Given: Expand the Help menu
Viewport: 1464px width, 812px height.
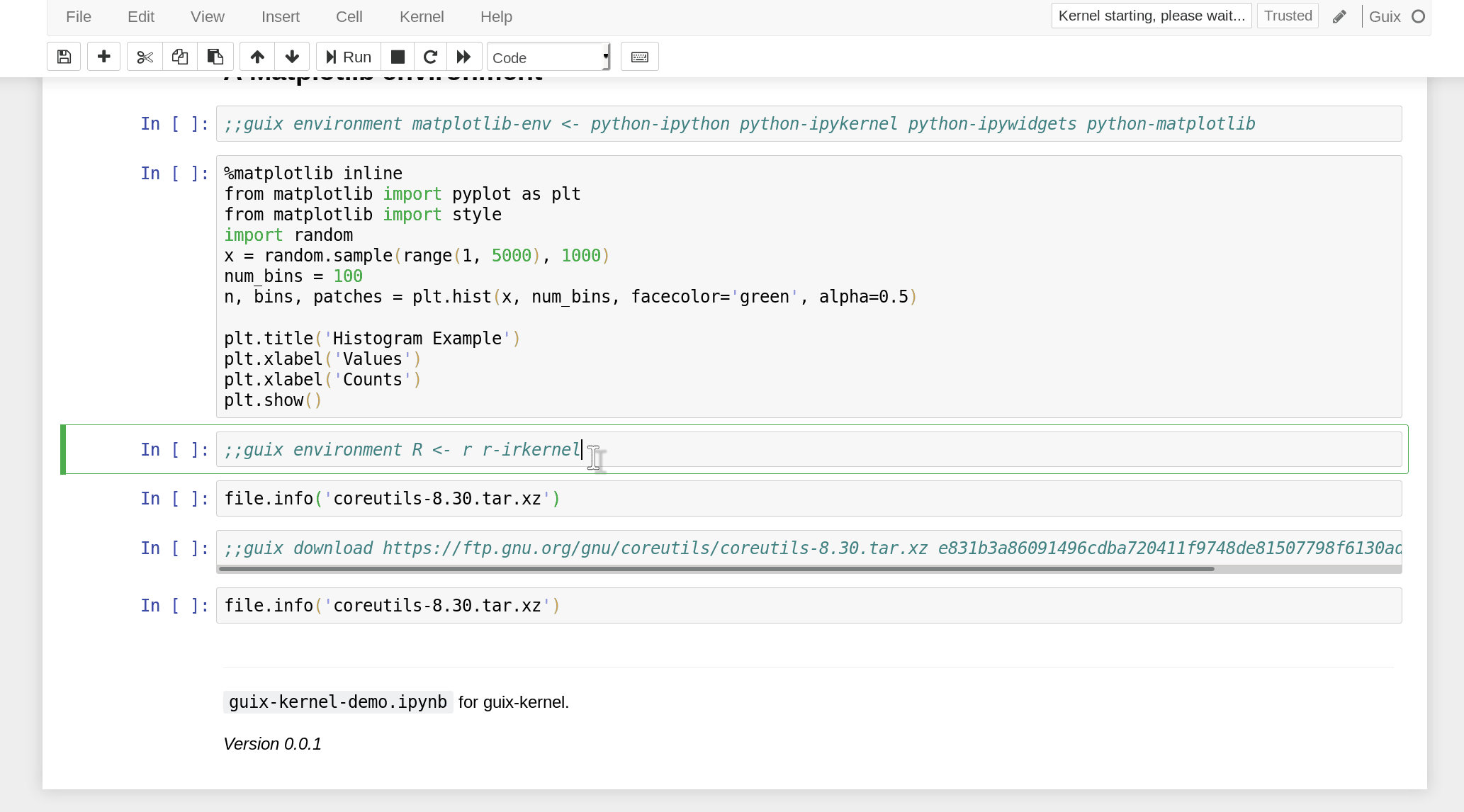Looking at the screenshot, I should [497, 16].
